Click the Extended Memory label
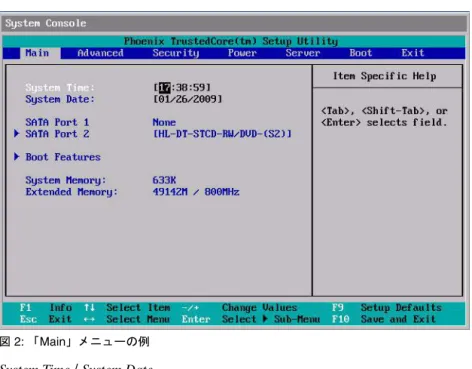This screenshot has width=472, height=369. (x=72, y=192)
